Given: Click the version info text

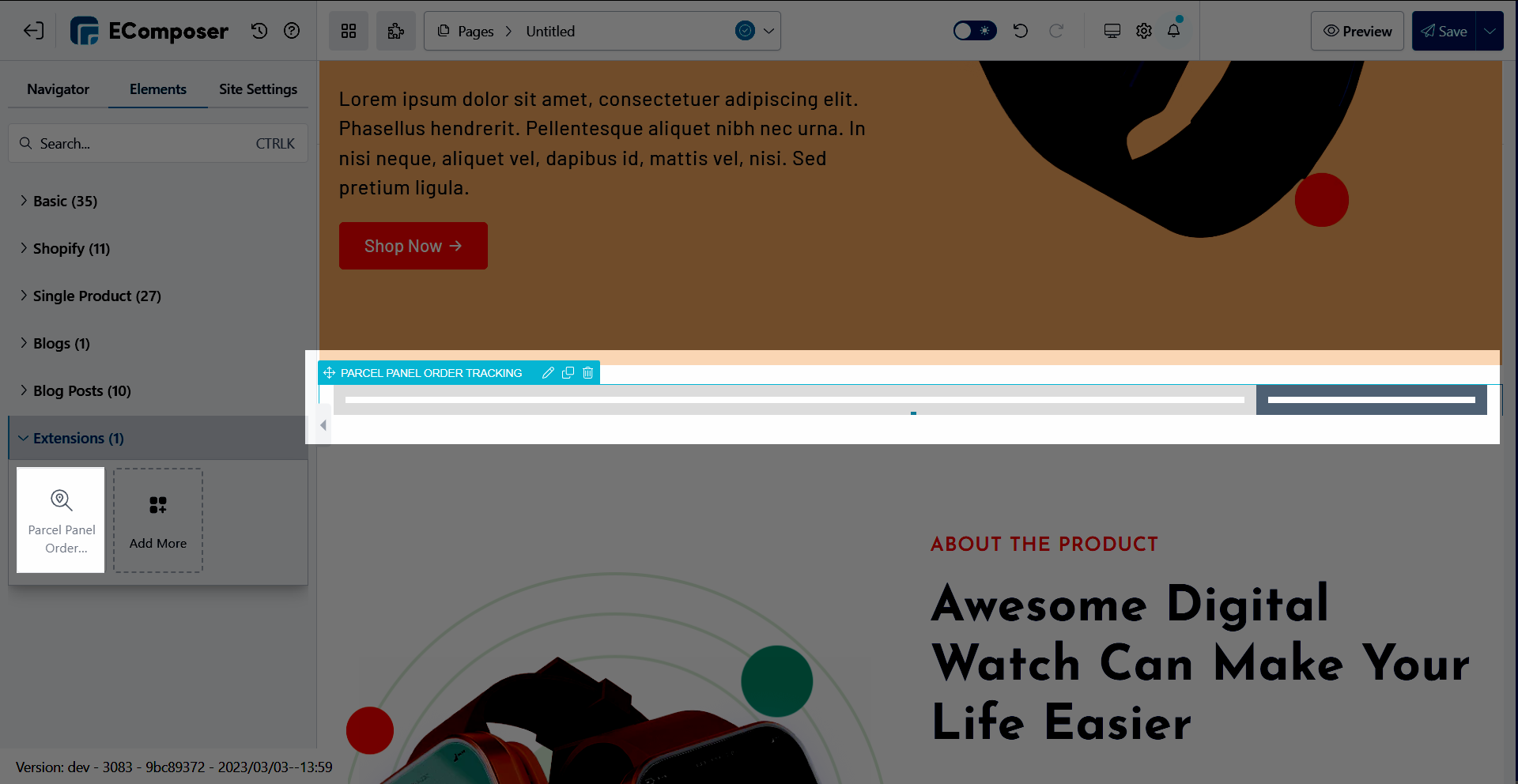Looking at the screenshot, I should click(x=174, y=767).
